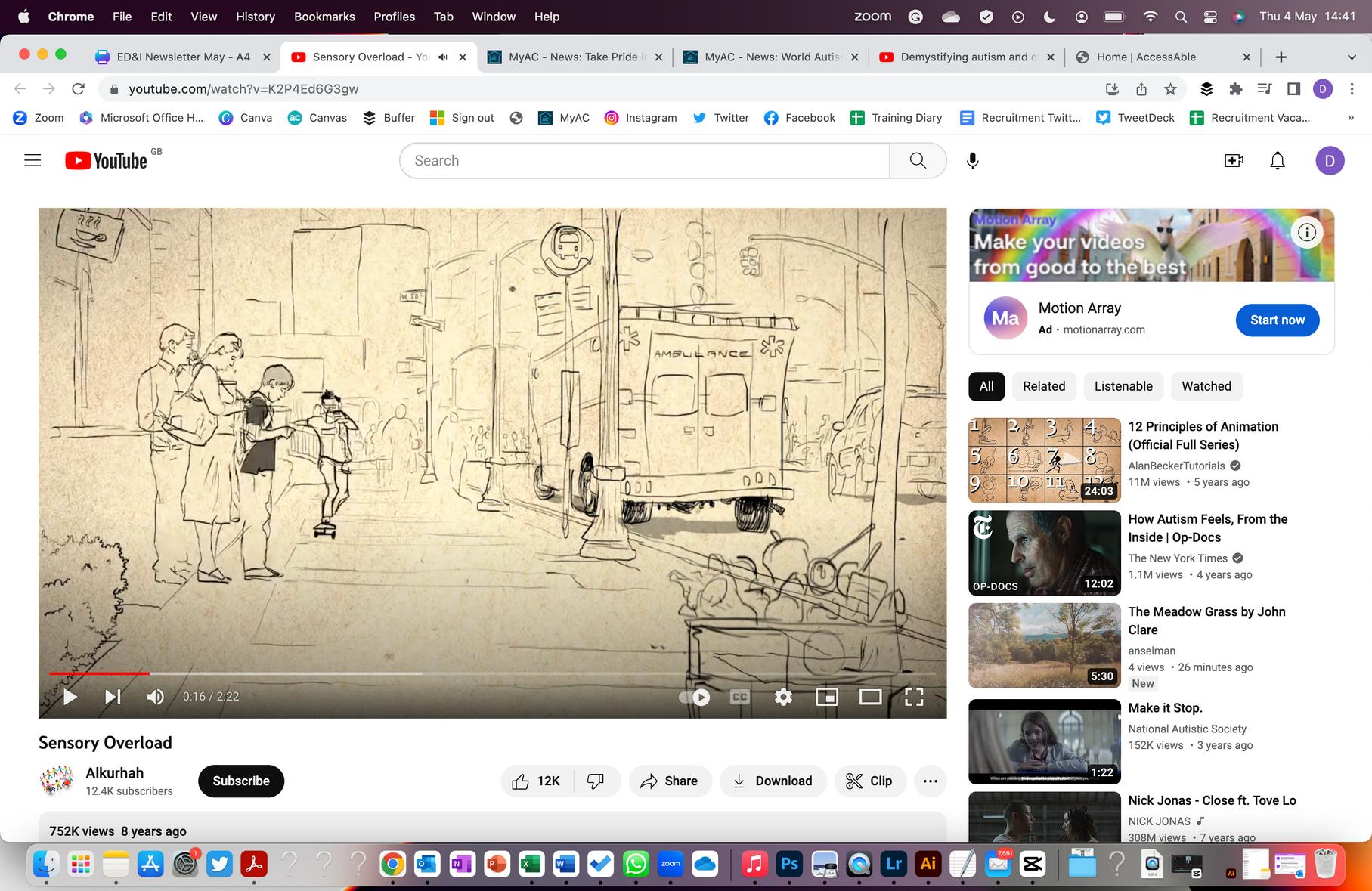Open The Meadow Grass by John Clare

[1206, 620]
